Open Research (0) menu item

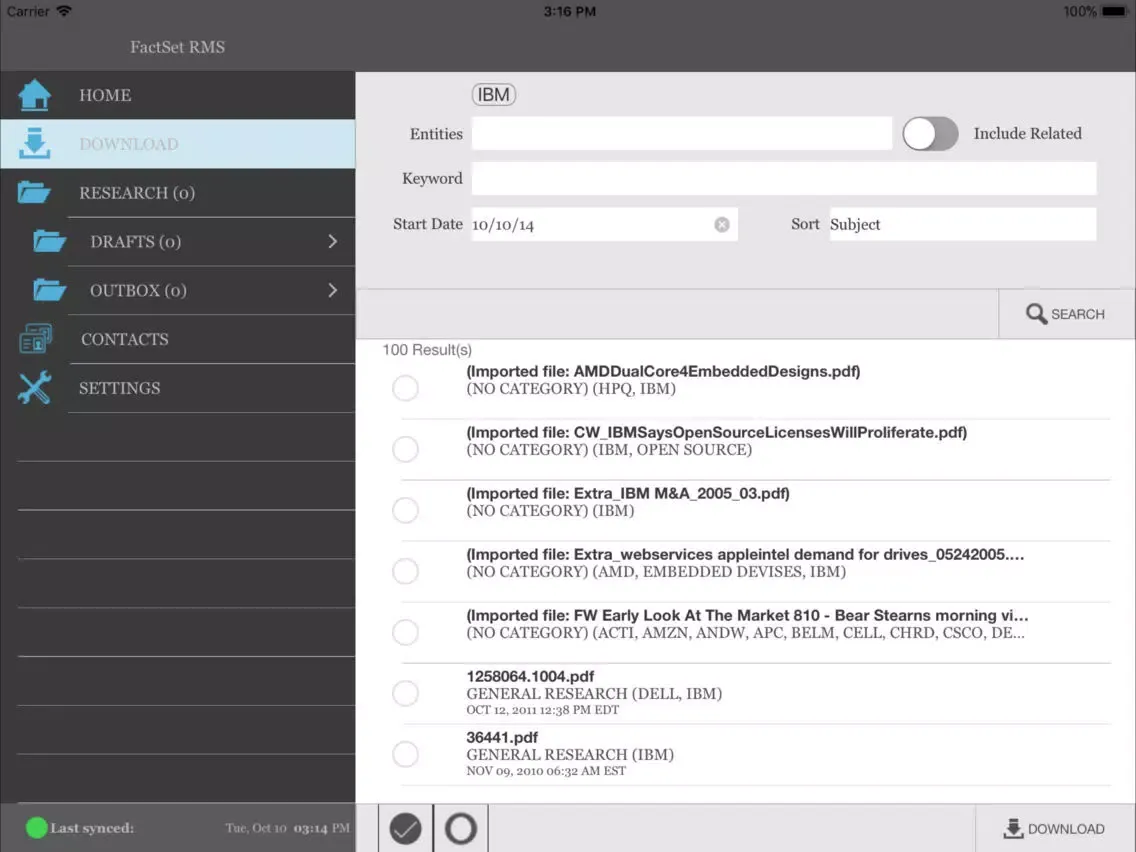[x=178, y=193]
